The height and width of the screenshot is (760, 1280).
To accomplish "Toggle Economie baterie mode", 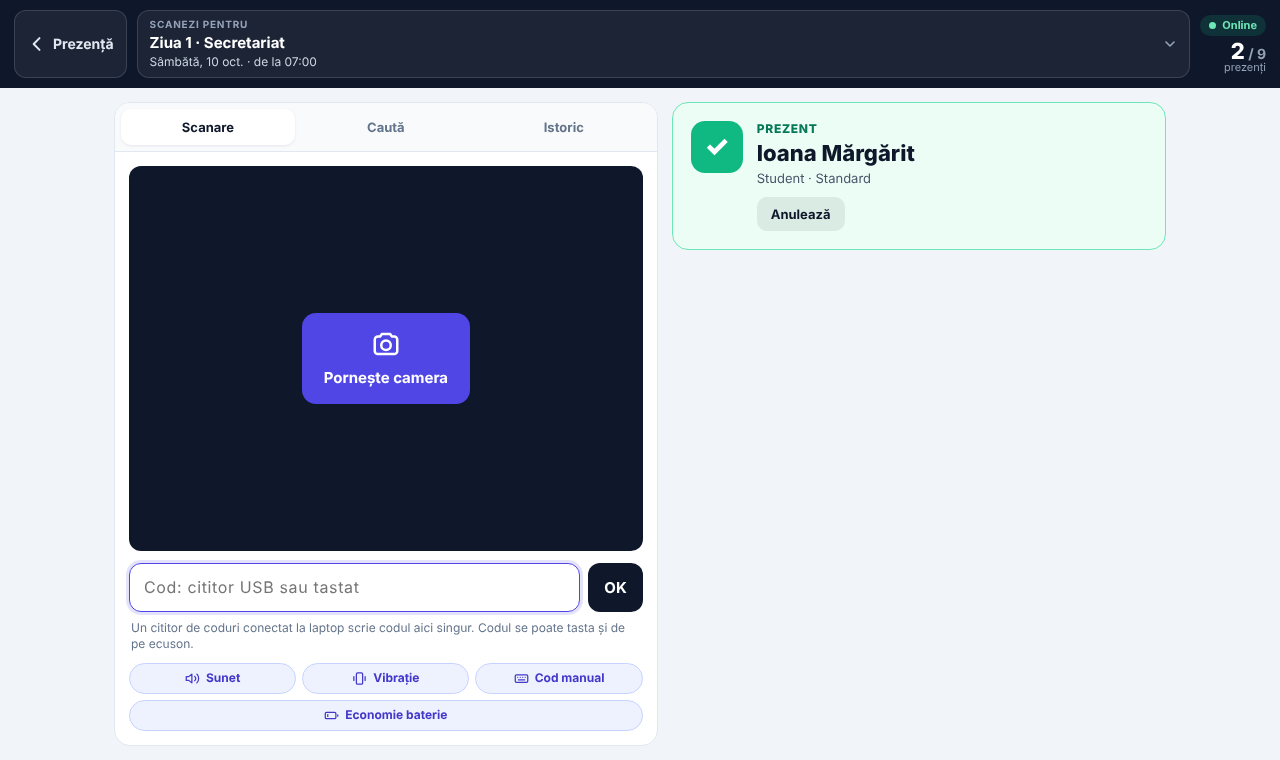I will [386, 715].
